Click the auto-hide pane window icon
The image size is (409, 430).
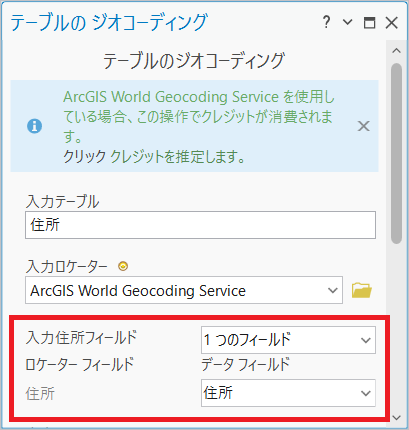[x=369, y=23]
